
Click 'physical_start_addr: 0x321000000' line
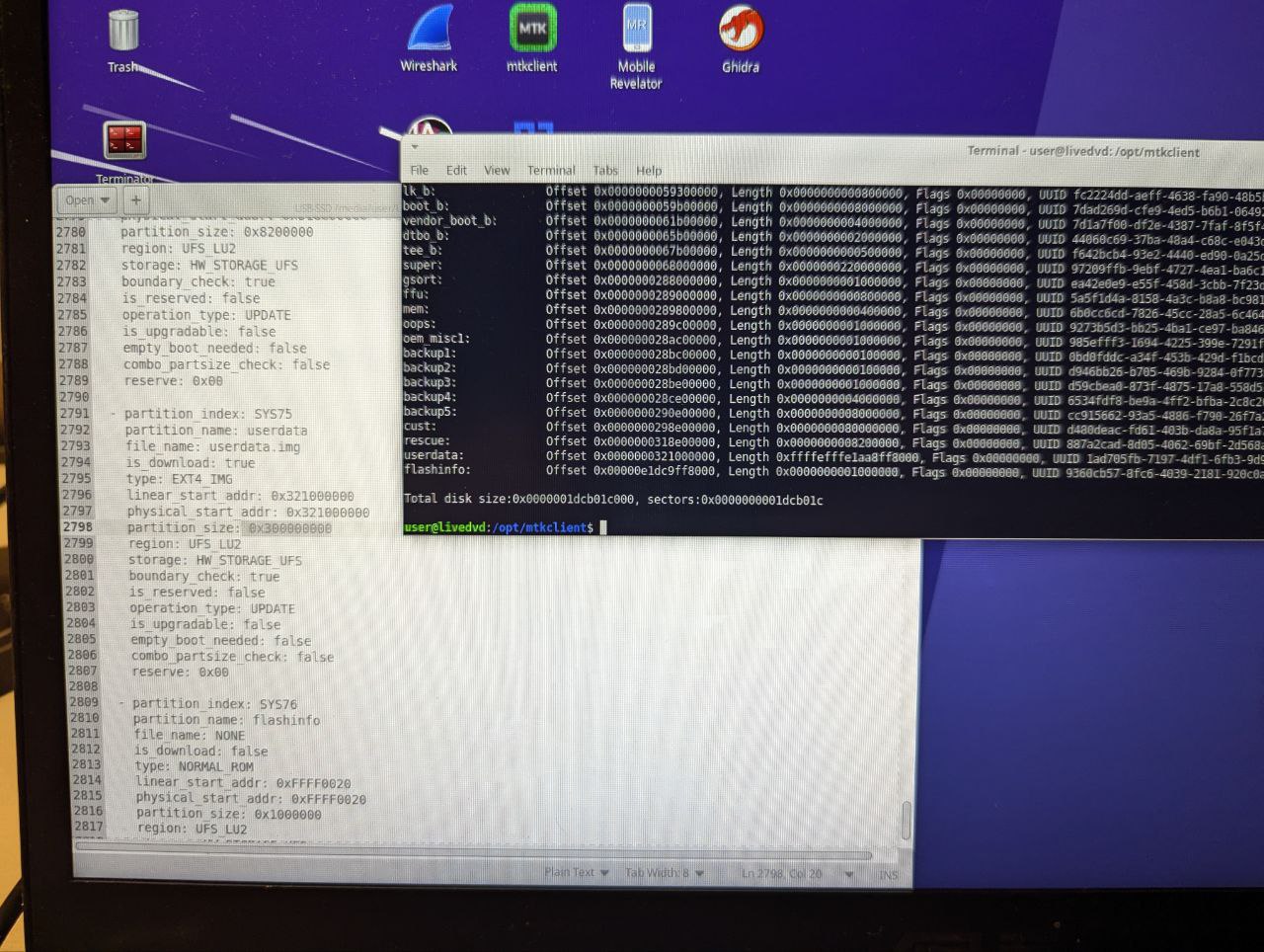248,513
